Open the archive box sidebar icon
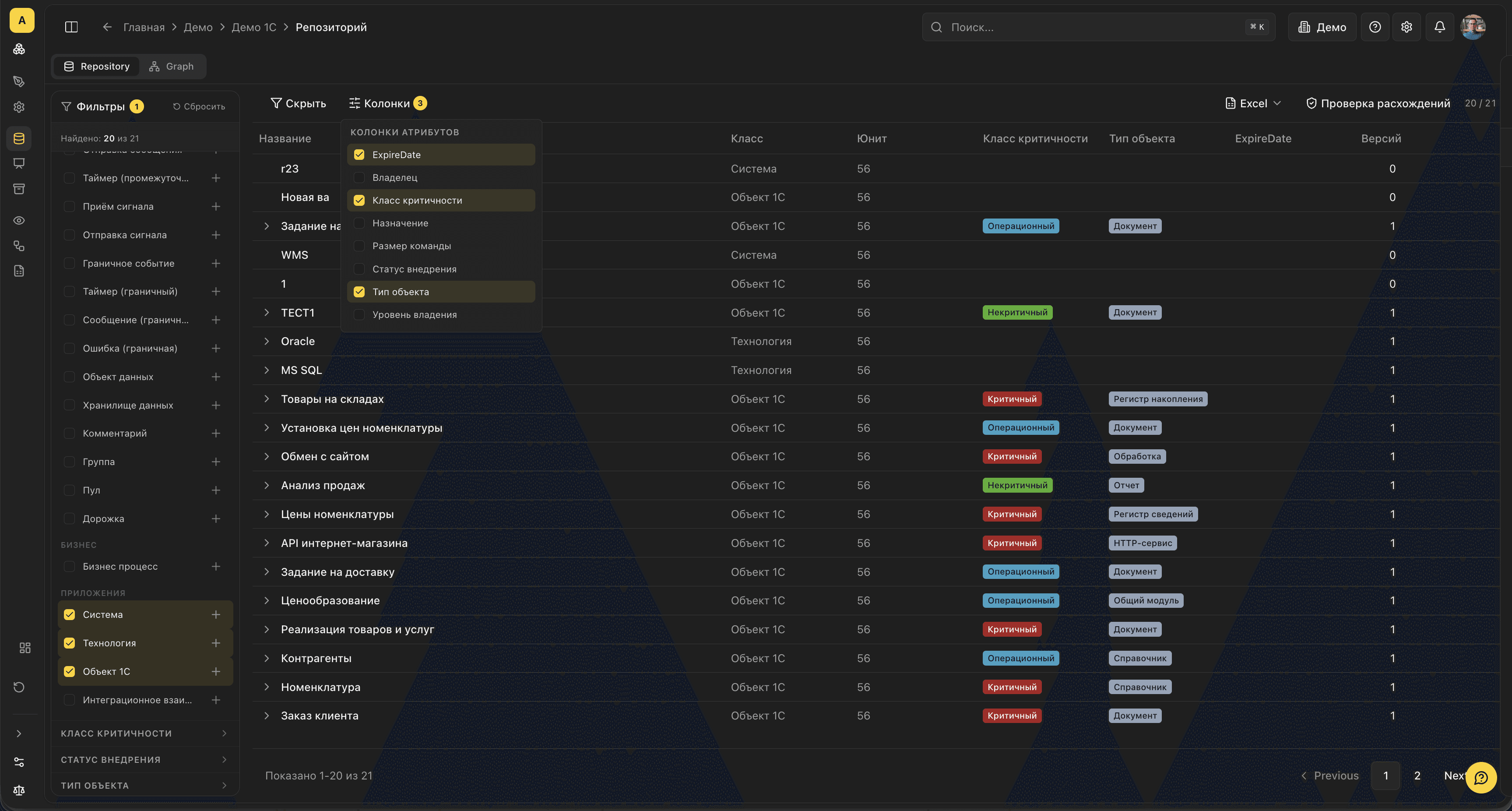The width and height of the screenshot is (1512, 811). coord(19,189)
